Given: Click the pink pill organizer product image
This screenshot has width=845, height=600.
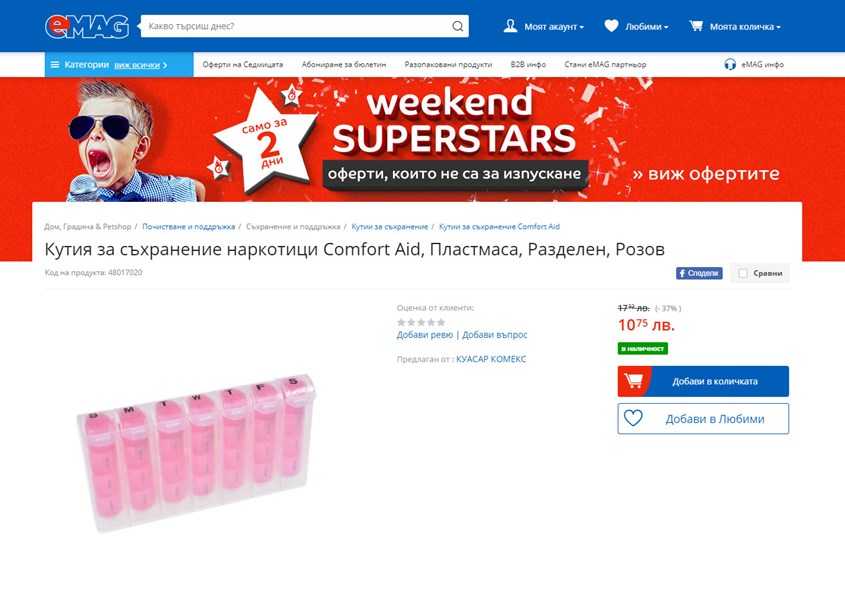Looking at the screenshot, I should click(196, 453).
